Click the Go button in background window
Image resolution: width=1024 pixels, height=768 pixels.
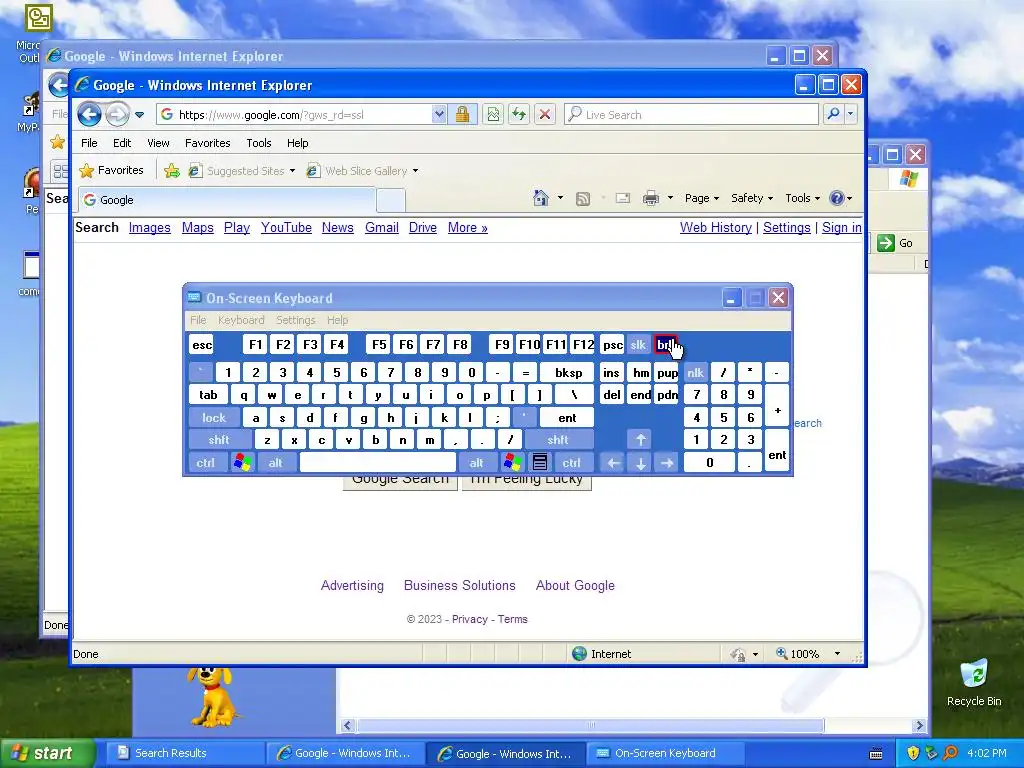pos(895,243)
